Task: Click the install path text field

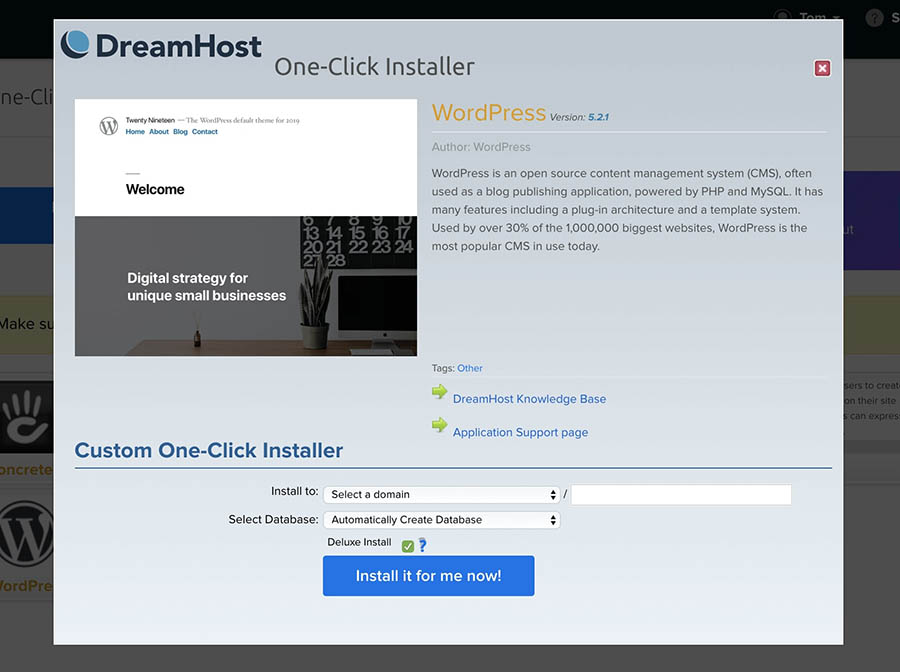Action: point(681,494)
